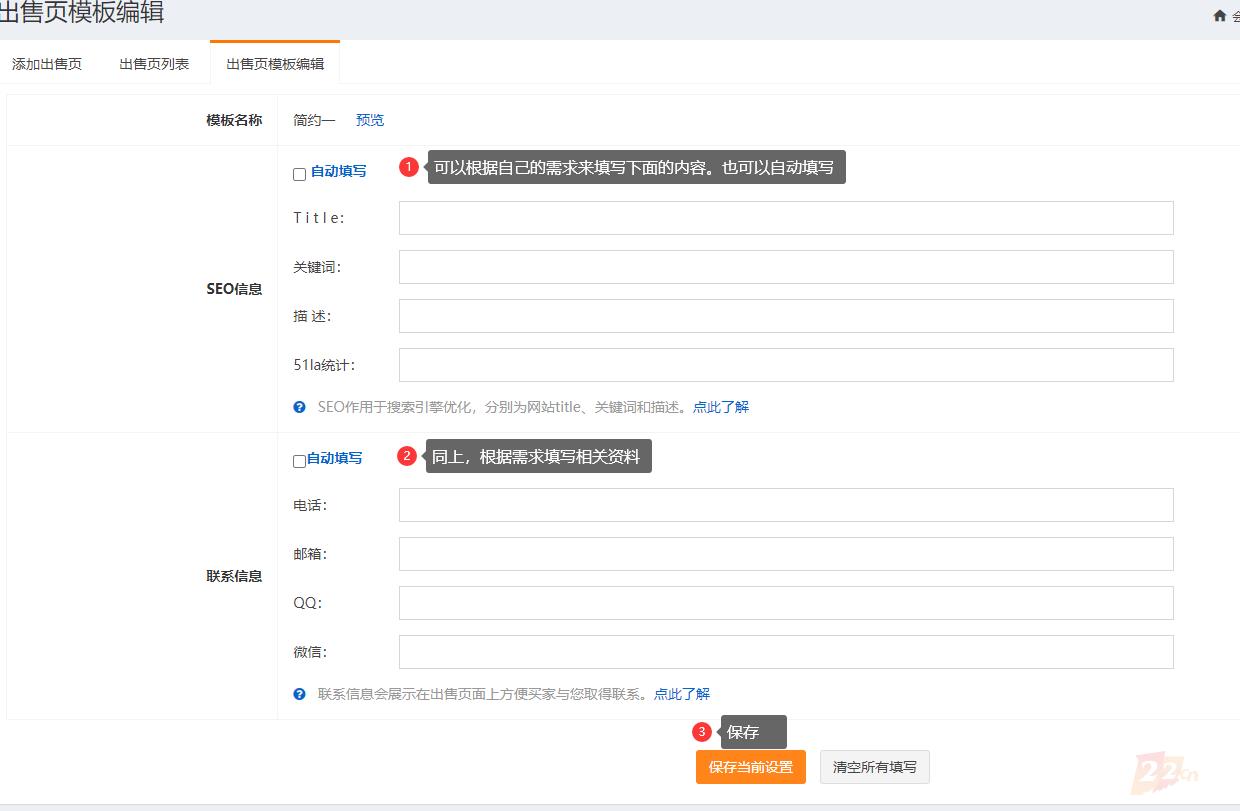The image size is (1240, 811).
Task: Focus the Title input field
Action: coord(785,218)
